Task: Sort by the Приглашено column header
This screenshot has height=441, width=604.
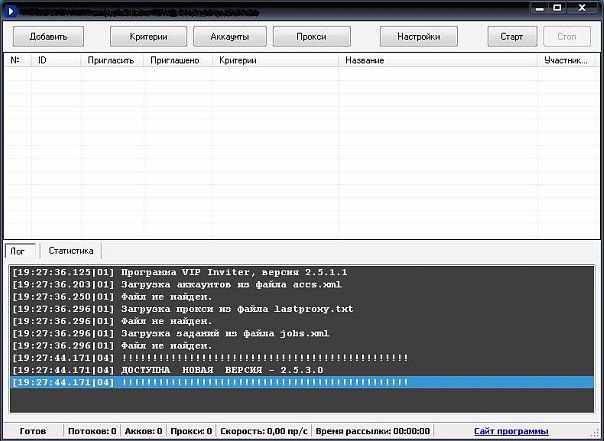Action: 174,60
